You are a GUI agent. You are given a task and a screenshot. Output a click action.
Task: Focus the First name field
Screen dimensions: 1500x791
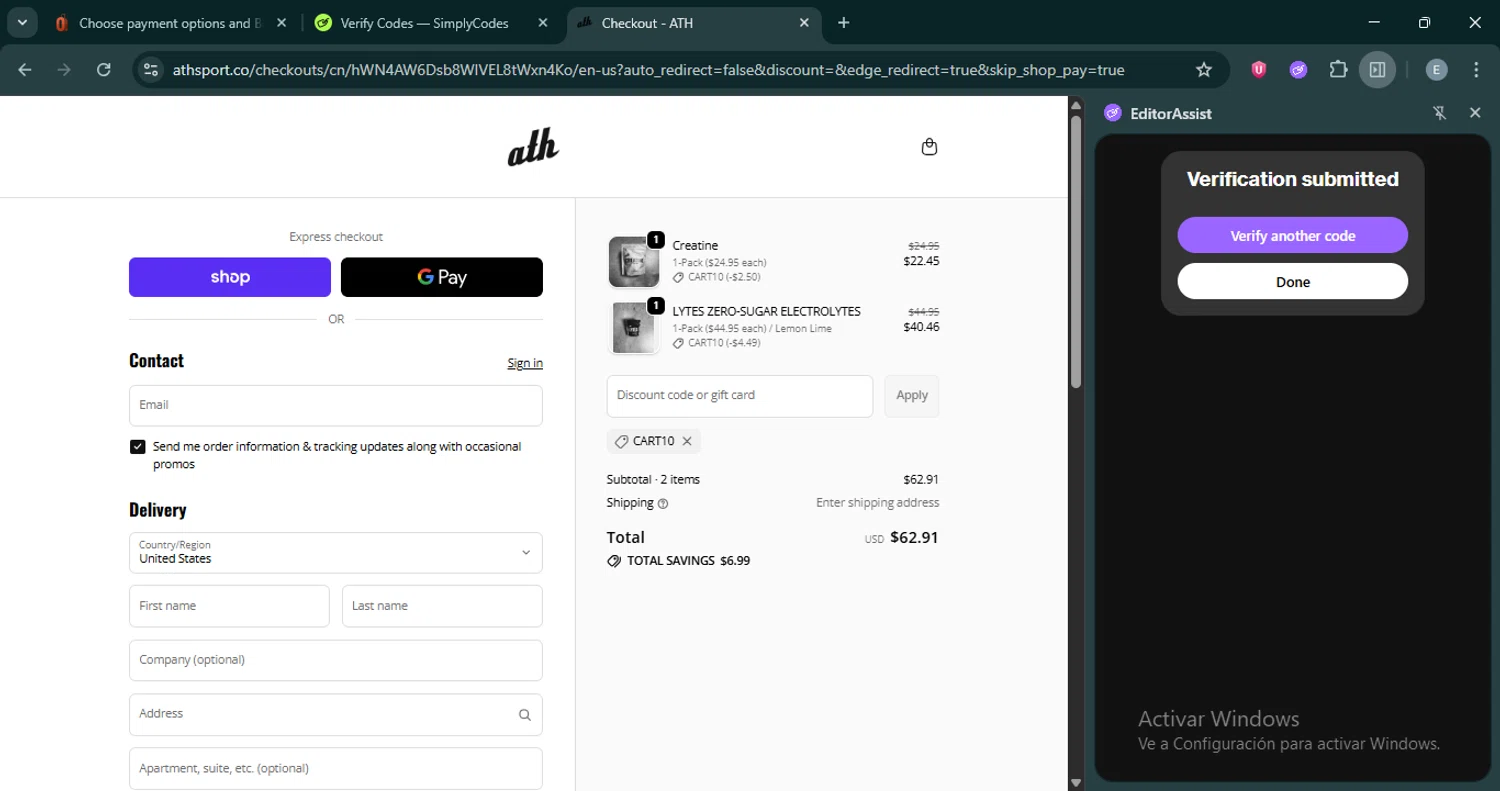[x=229, y=606]
